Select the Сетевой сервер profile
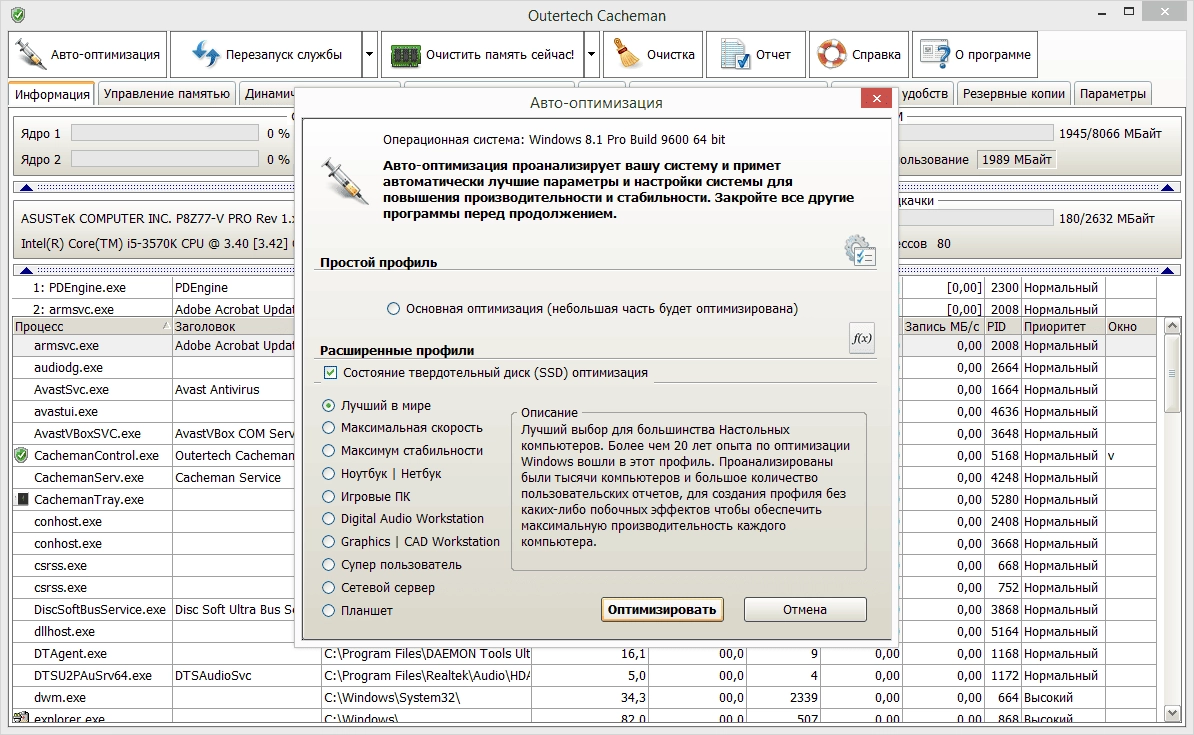Image resolution: width=1194 pixels, height=735 pixels. (378, 587)
